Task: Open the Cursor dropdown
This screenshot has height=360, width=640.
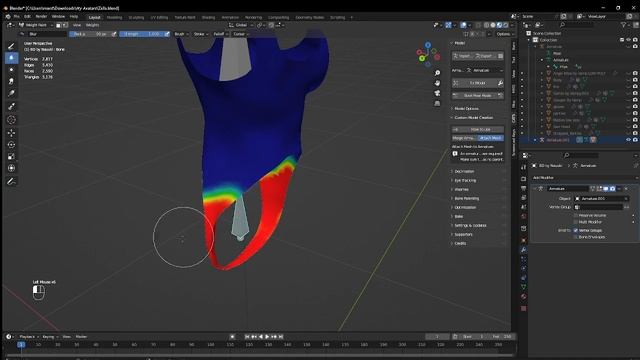Action: (x=240, y=34)
